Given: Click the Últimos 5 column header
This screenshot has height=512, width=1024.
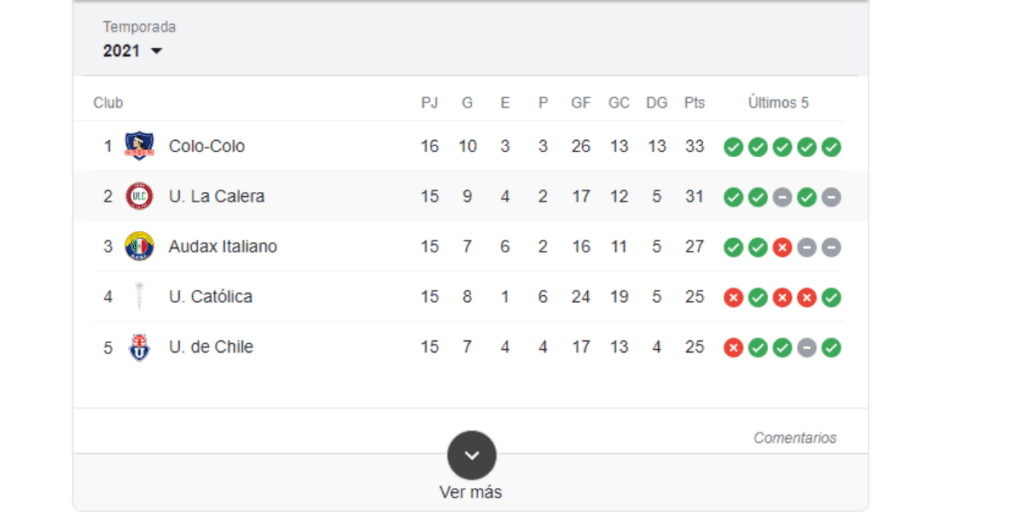Looking at the screenshot, I should pos(778,103).
